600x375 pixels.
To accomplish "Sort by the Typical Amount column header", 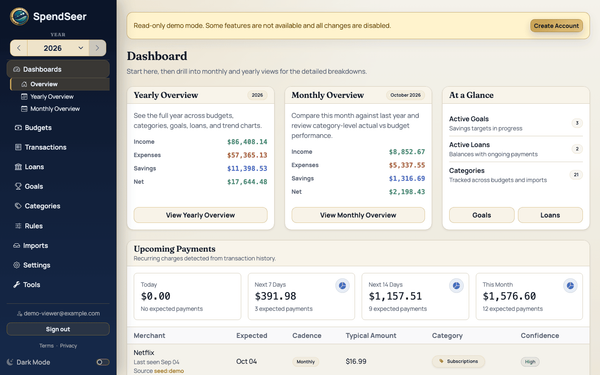I will pos(371,336).
